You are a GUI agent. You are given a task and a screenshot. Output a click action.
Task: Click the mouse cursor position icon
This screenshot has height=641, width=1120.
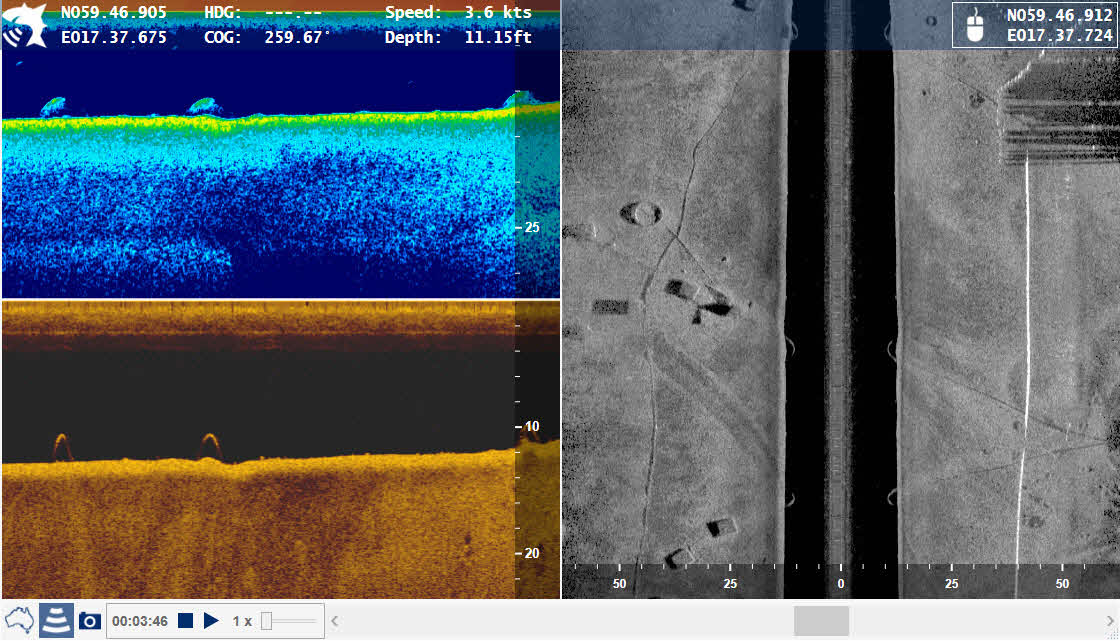coord(976,26)
